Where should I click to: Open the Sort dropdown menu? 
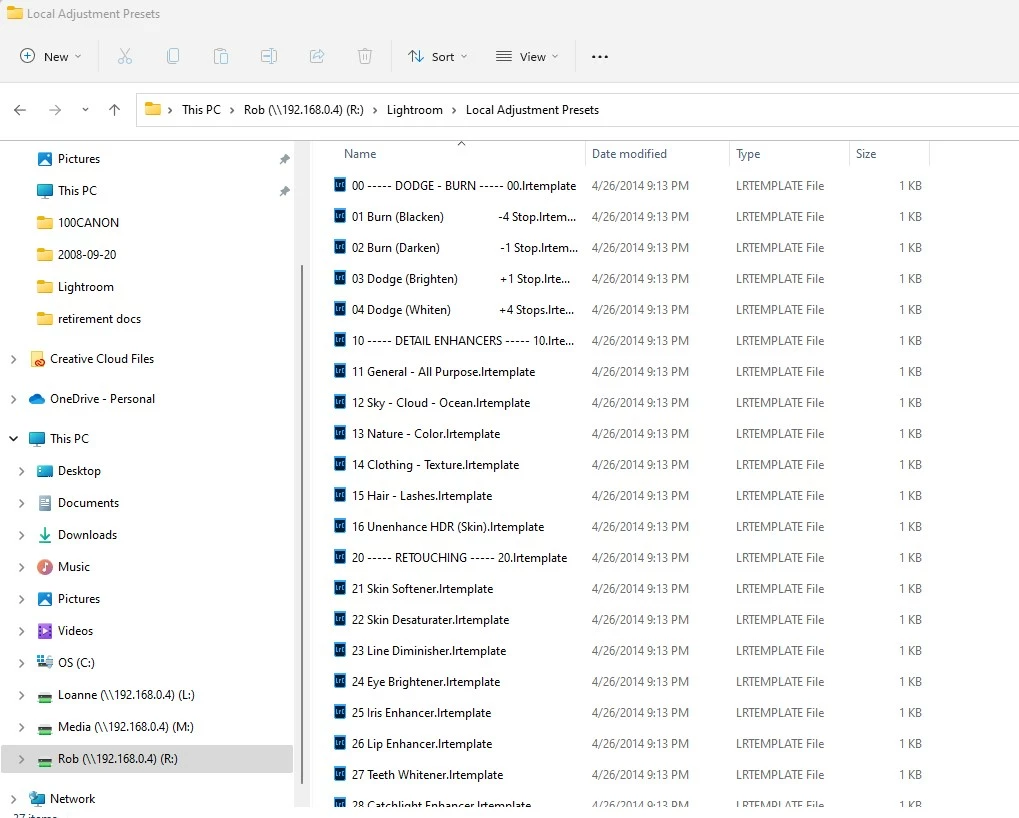coord(437,57)
